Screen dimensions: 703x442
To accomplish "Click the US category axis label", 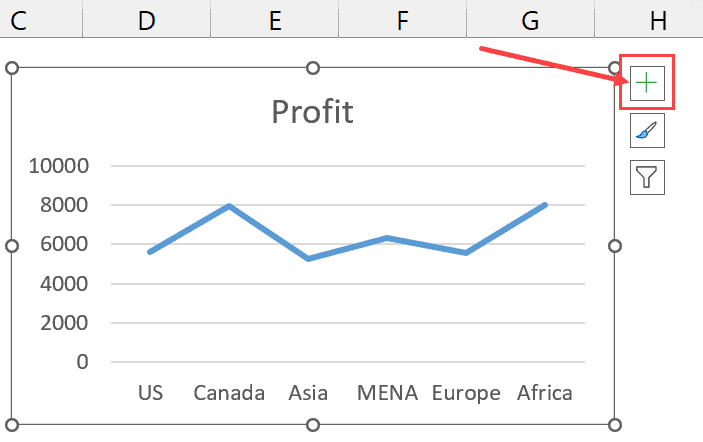I will click(x=151, y=392).
